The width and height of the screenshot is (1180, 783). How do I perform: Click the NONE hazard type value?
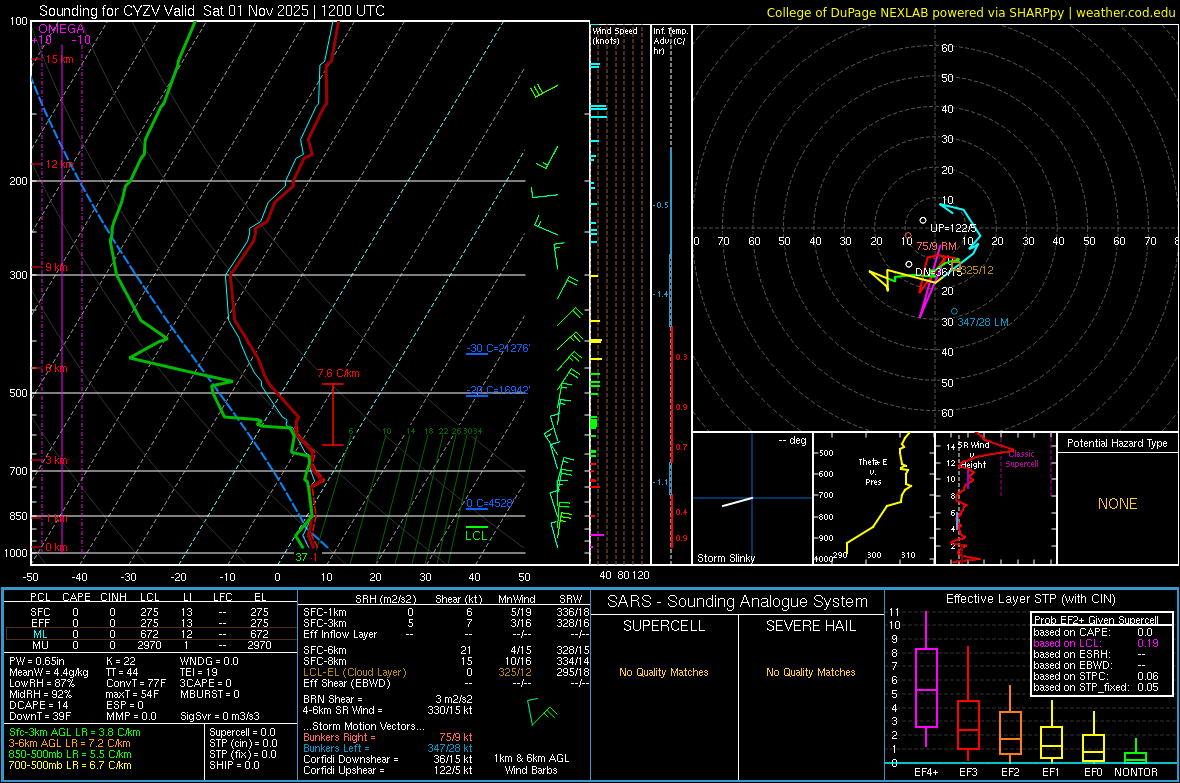point(1117,504)
